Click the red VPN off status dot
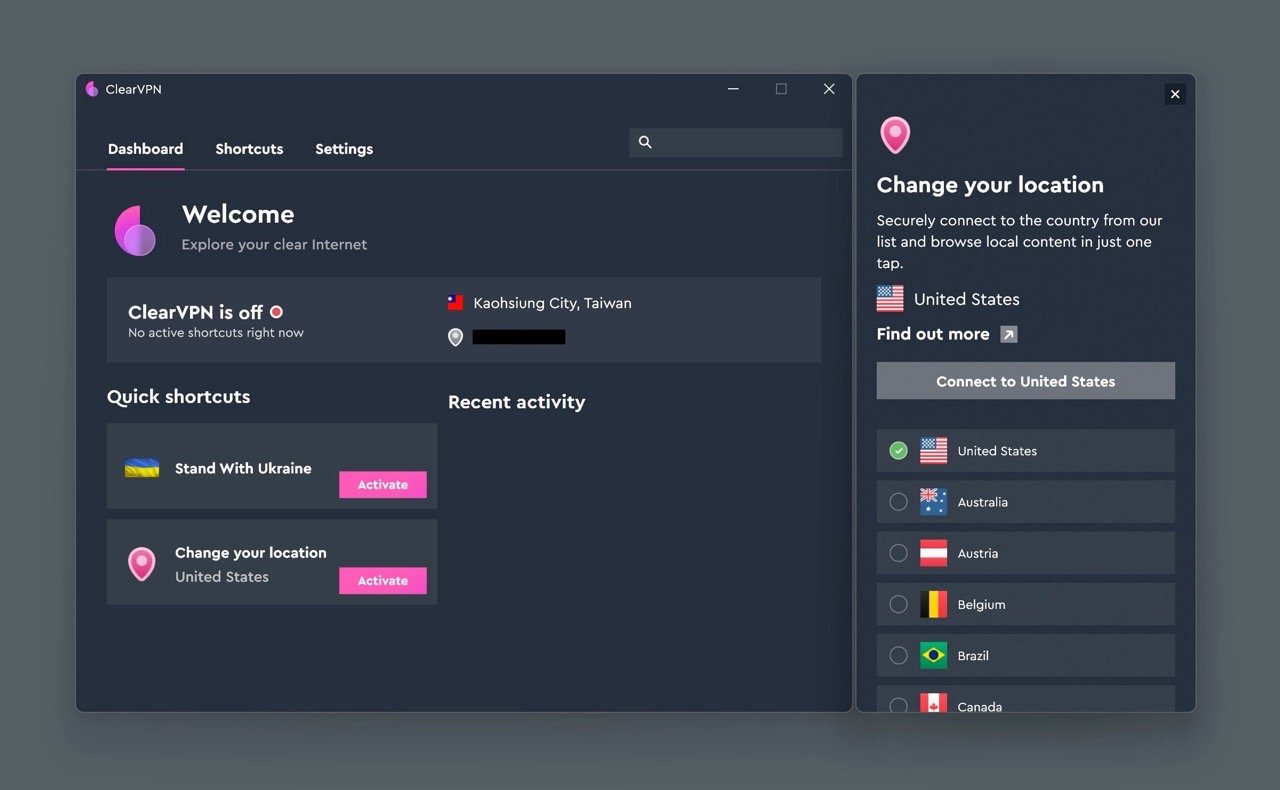This screenshot has width=1280, height=790. coord(276,312)
